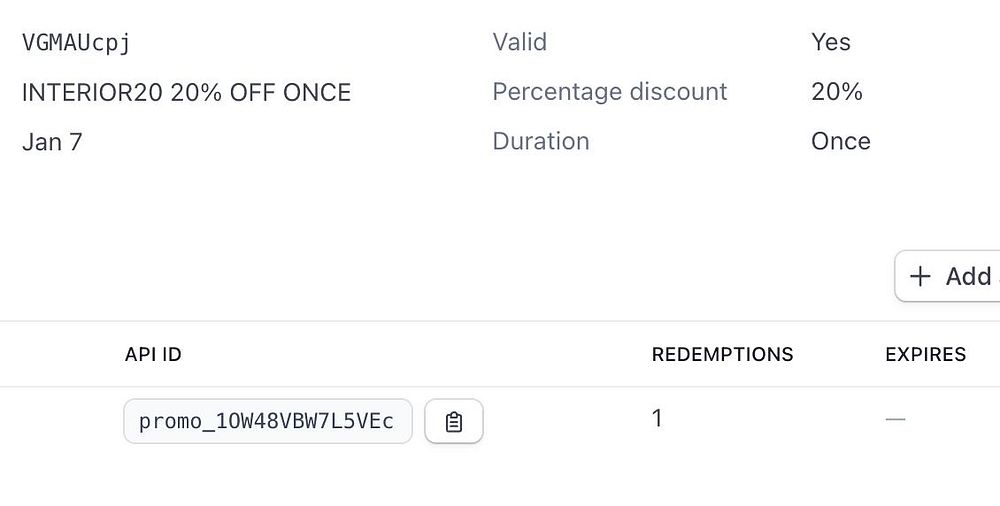Click the redemptions count of 1

pyautogui.click(x=657, y=418)
